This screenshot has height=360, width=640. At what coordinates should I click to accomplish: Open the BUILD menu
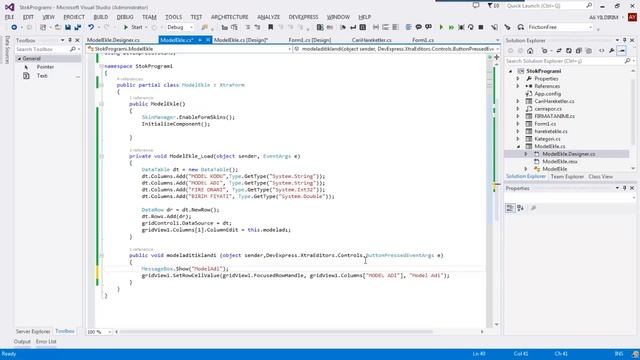101,17
